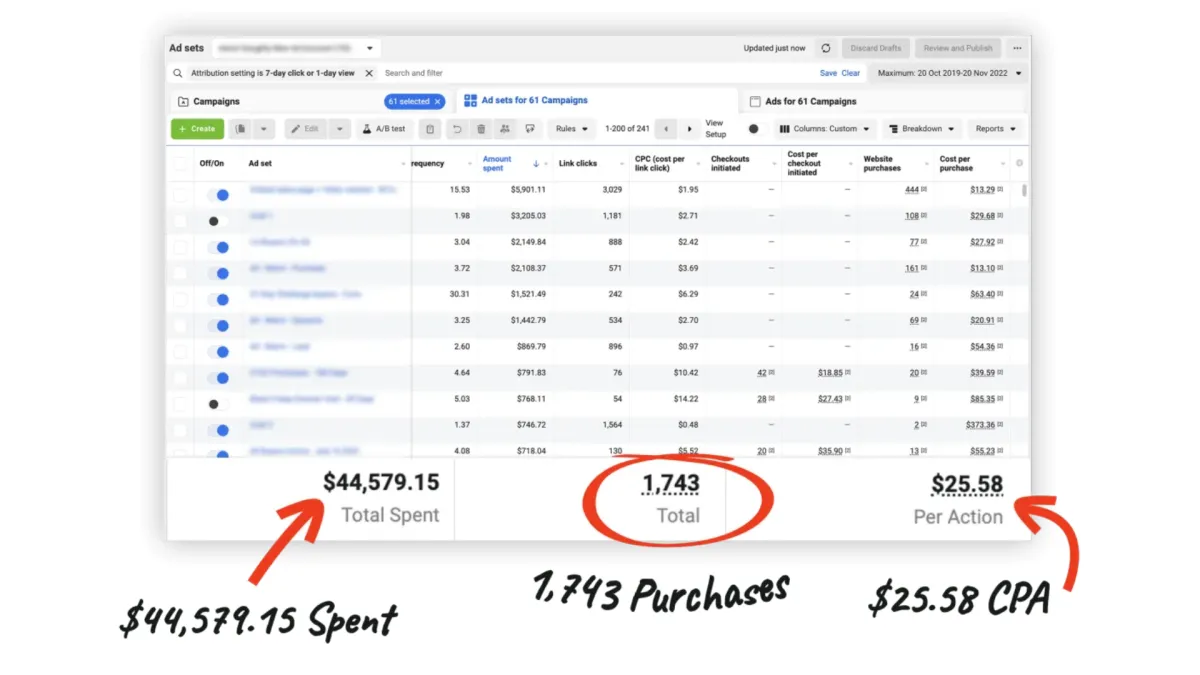Viewport: 1200px width, 675px height.
Task: Open the date range Maximum dropdown
Action: click(949, 73)
